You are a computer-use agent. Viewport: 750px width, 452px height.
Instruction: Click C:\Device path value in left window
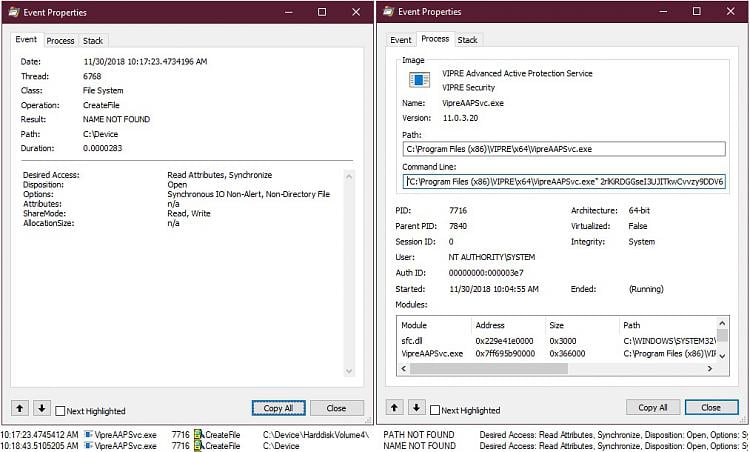[100, 134]
